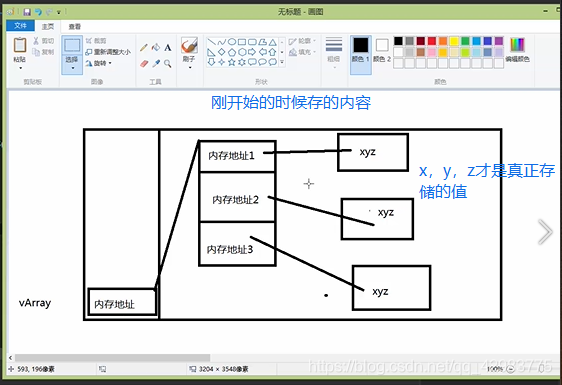This screenshot has width=562, height=385.
Task: Open the Size (粗细) line thickness dropdown
Action: pyautogui.click(x=334, y=54)
